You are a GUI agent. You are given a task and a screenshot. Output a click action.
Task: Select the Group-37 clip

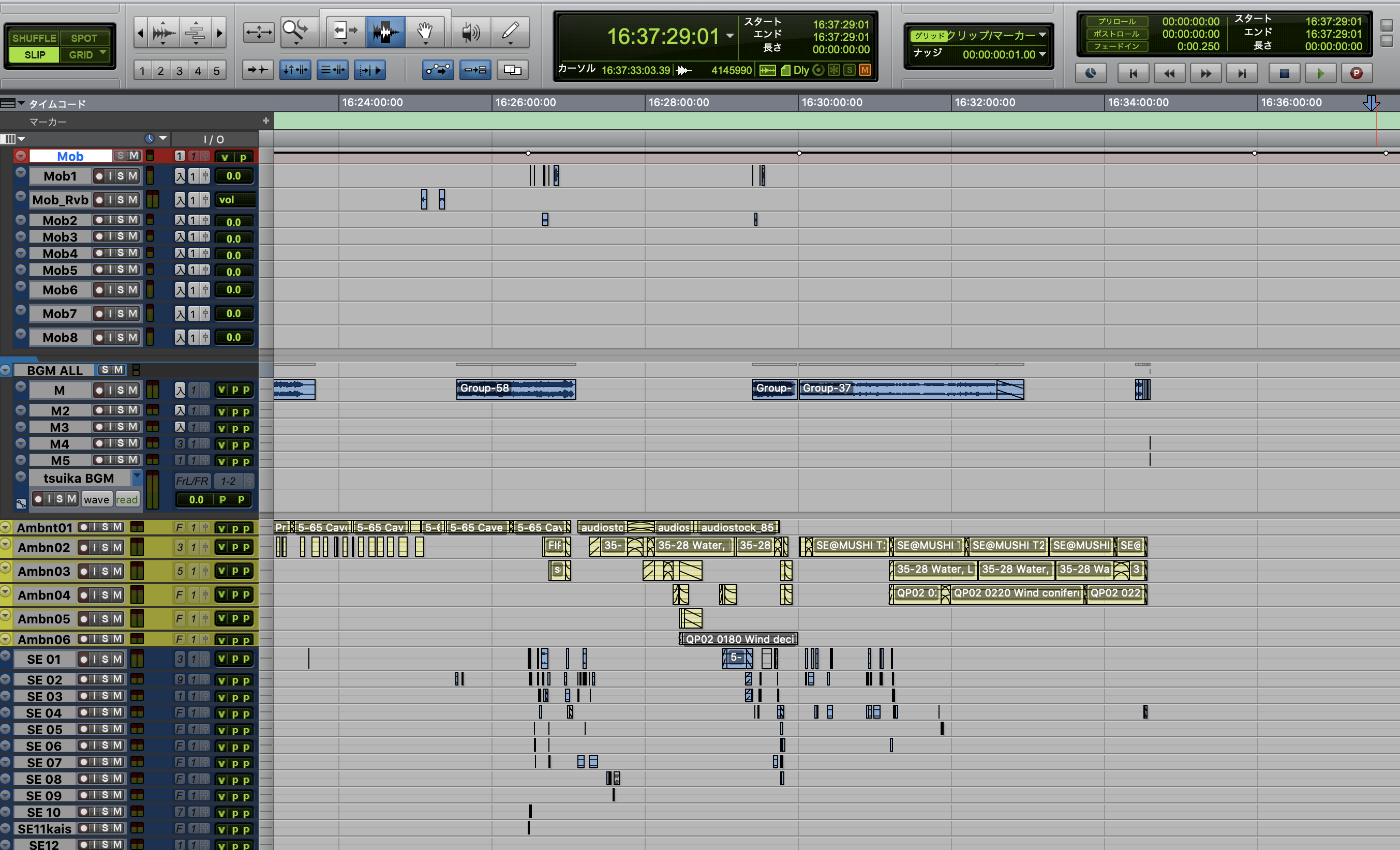[911, 389]
